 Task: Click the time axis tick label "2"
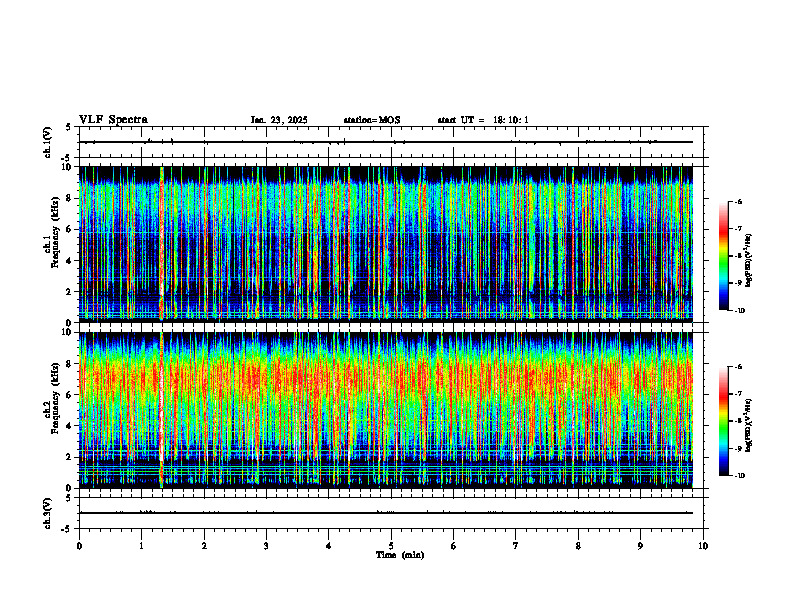[204, 546]
